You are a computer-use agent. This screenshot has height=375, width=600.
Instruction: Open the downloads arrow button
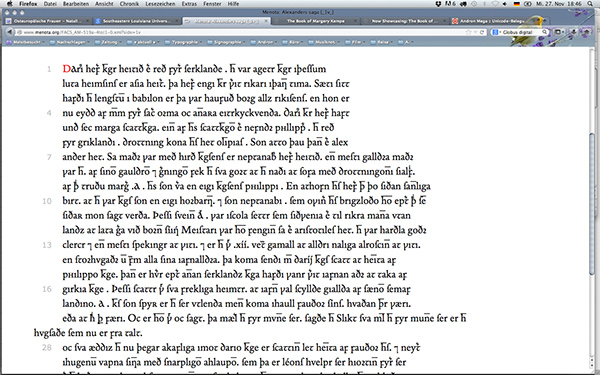pyautogui.click(x=573, y=32)
